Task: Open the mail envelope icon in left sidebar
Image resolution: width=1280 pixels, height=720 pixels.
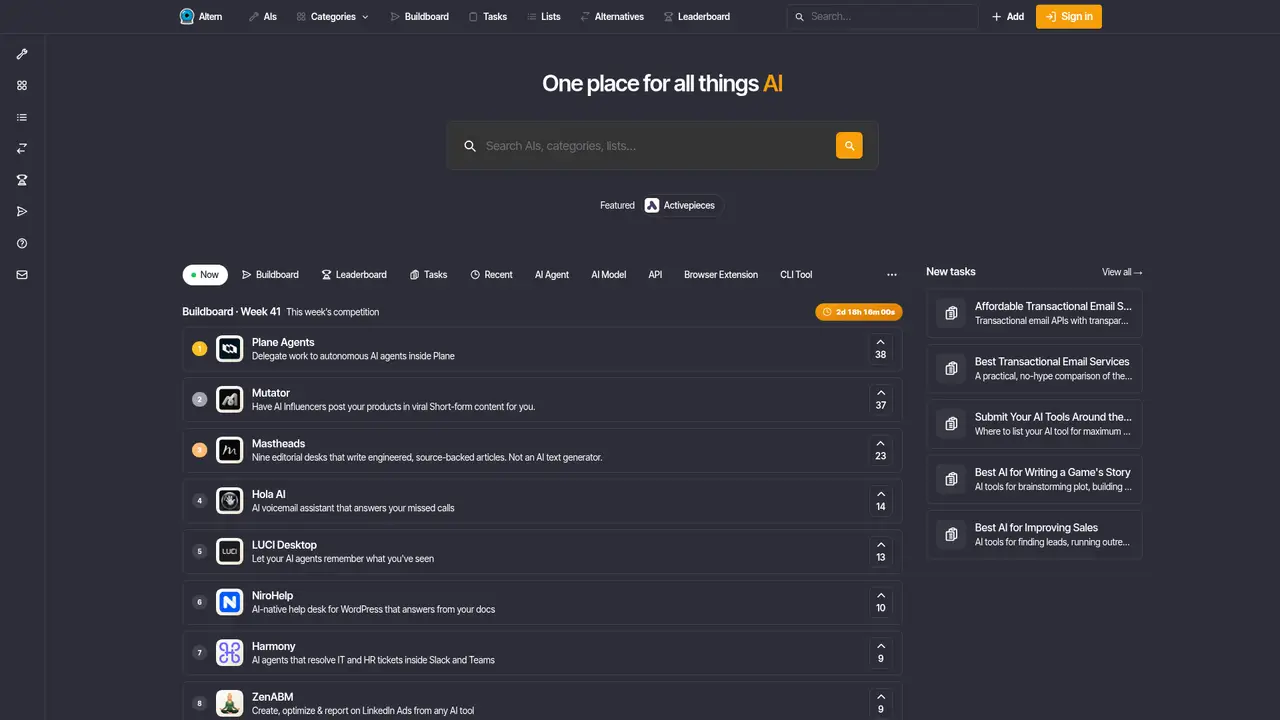Action: [x=22, y=274]
